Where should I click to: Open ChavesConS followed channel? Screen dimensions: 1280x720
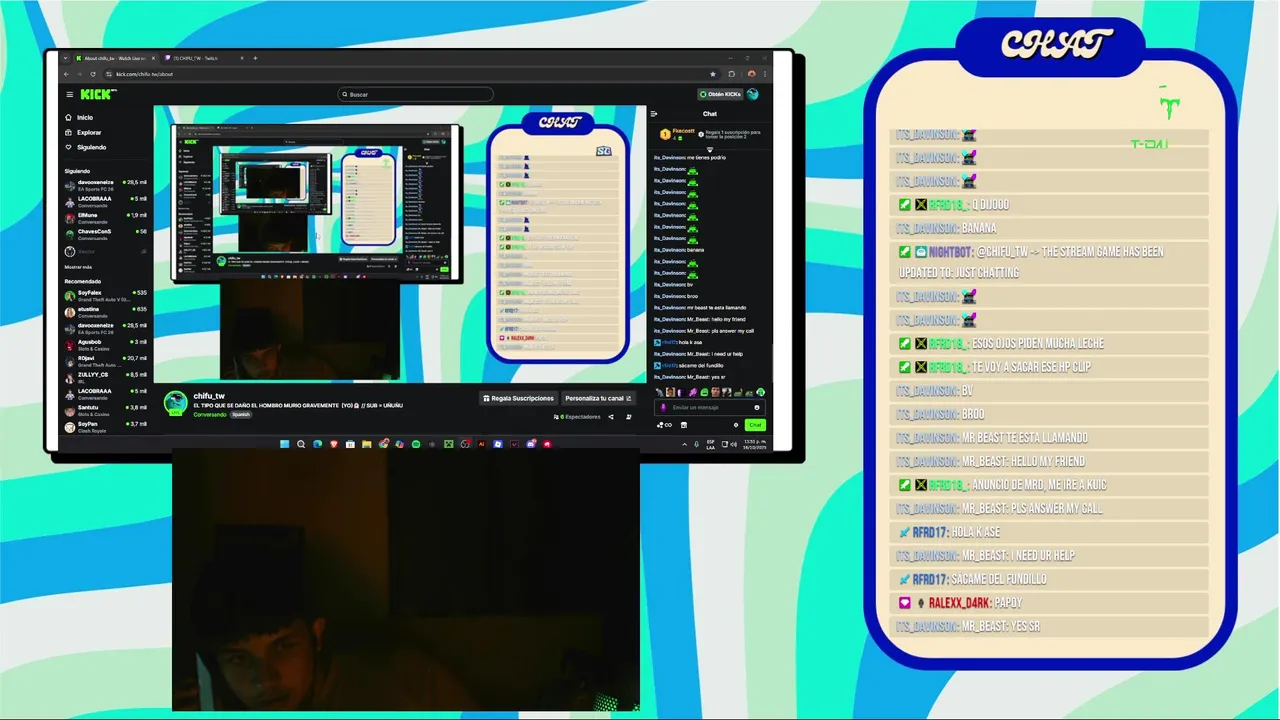pyautogui.click(x=106, y=233)
